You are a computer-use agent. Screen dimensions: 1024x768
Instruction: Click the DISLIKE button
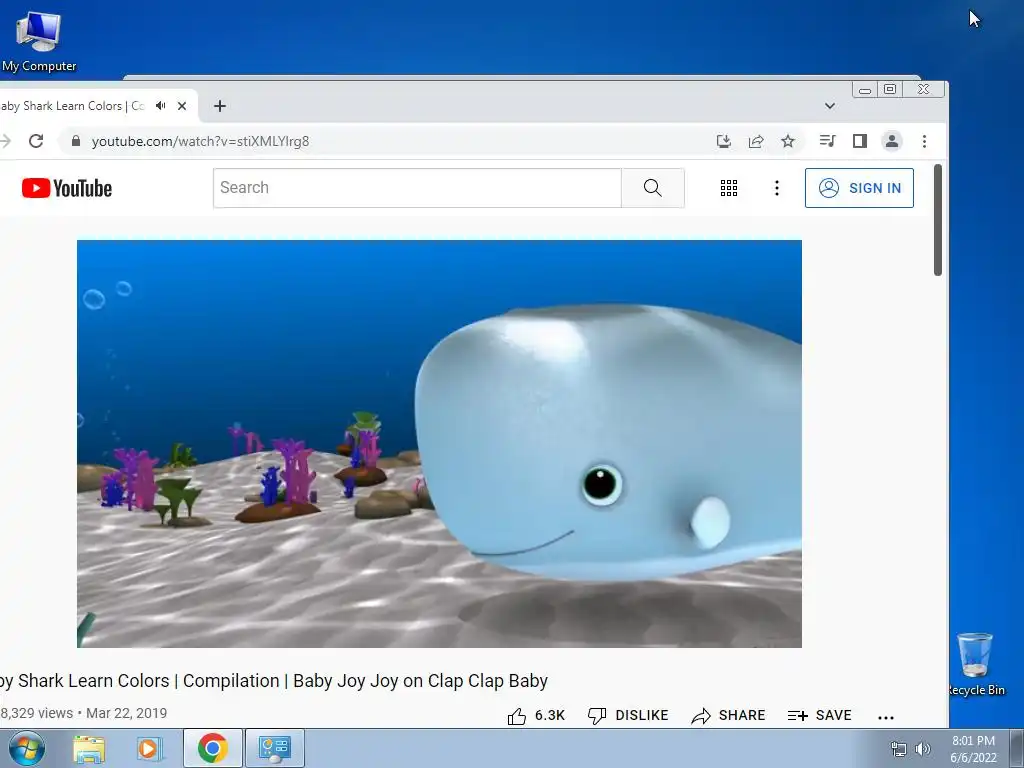click(628, 716)
